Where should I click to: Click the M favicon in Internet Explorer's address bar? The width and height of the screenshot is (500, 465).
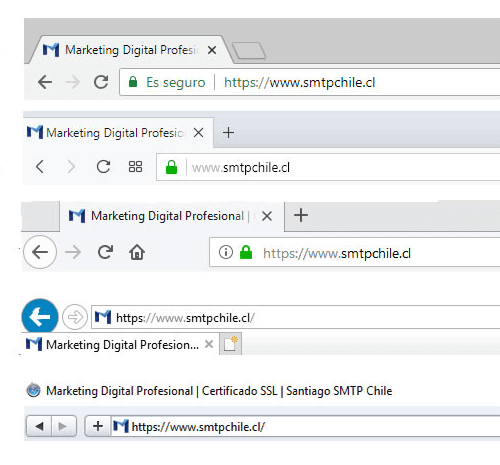pos(103,317)
